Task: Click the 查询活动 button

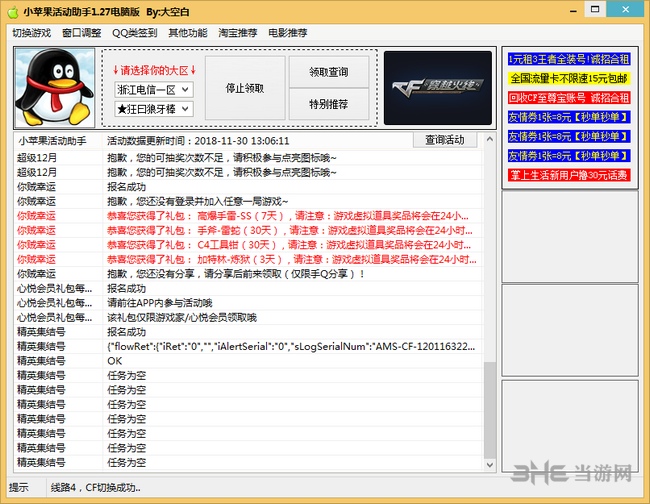Action: click(x=445, y=140)
